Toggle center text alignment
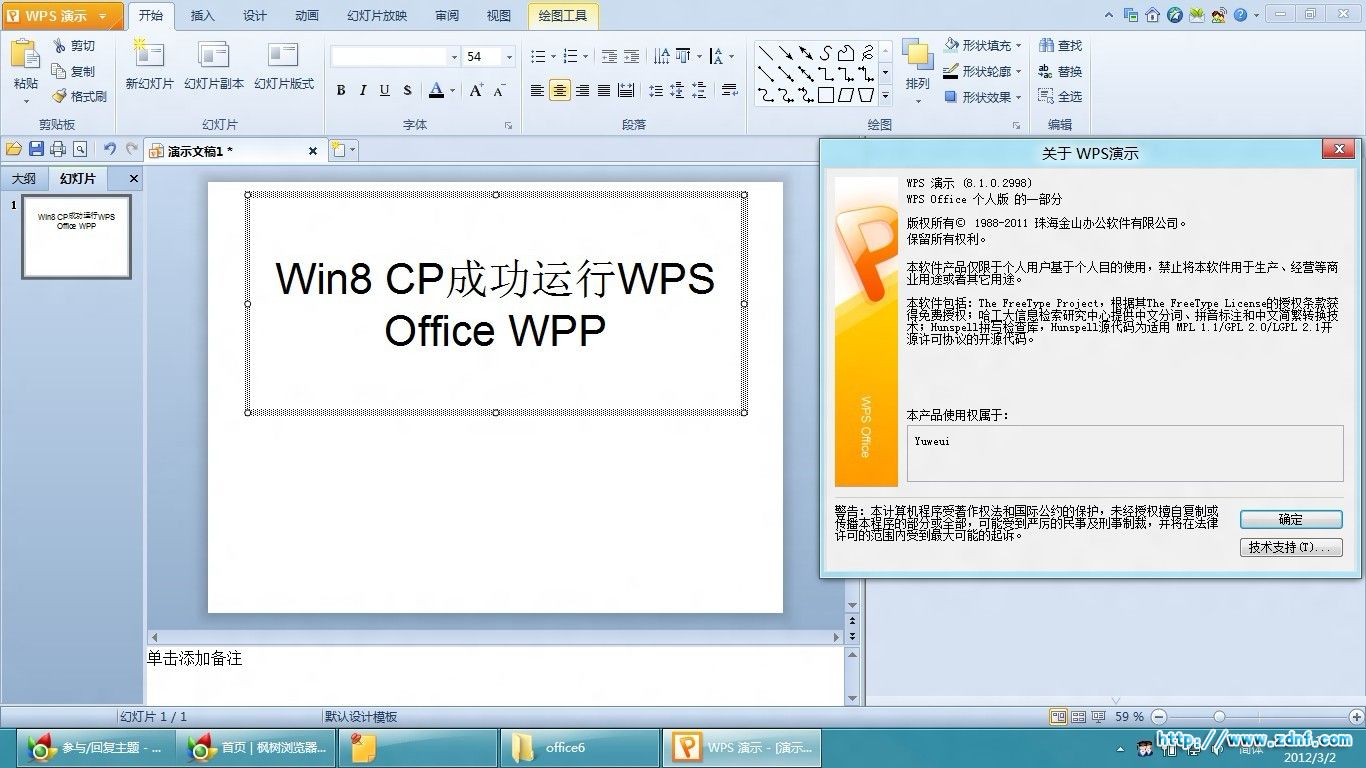The height and width of the screenshot is (768, 1366). coord(560,91)
